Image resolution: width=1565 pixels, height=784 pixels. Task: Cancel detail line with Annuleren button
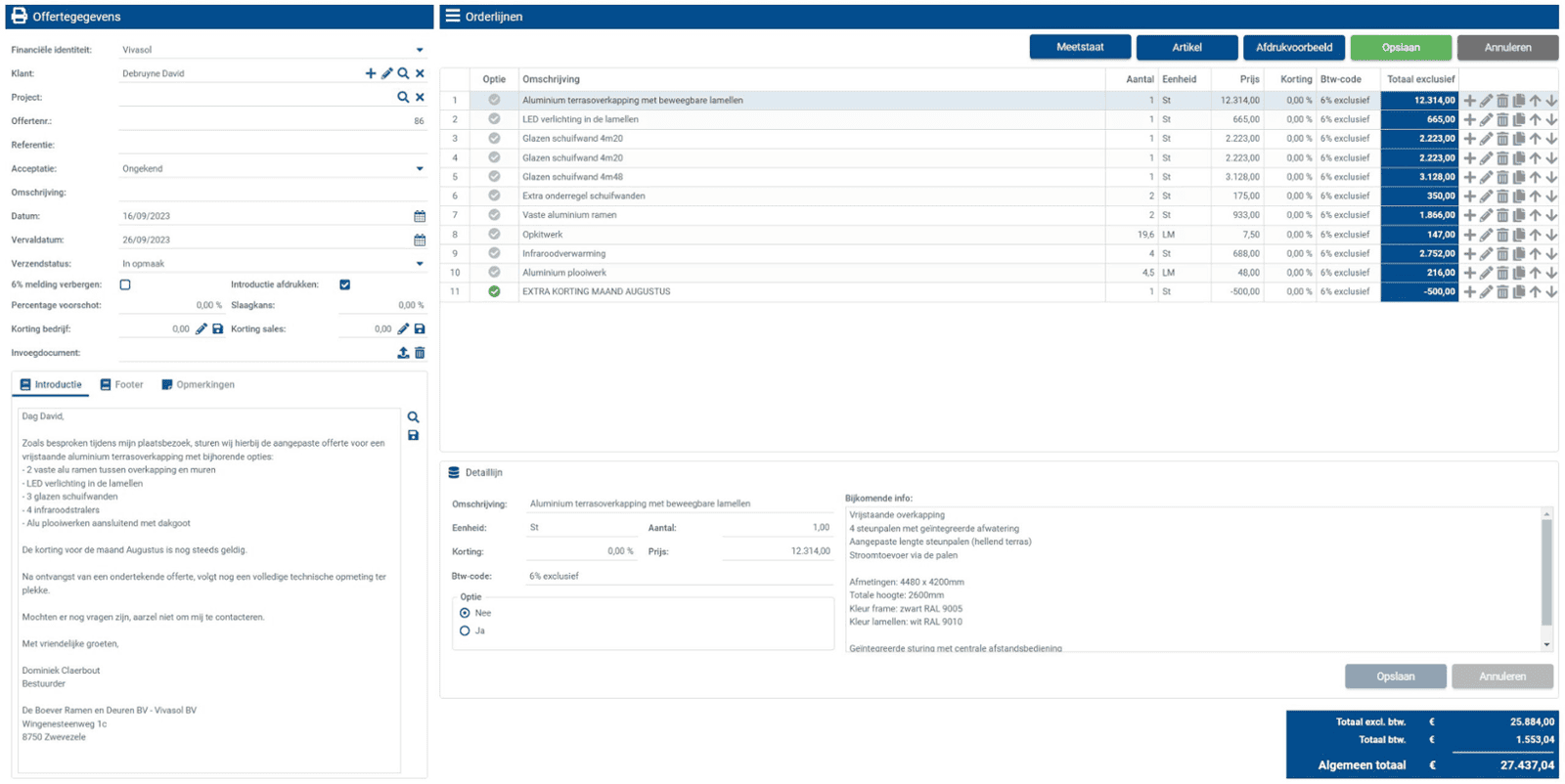1502,676
